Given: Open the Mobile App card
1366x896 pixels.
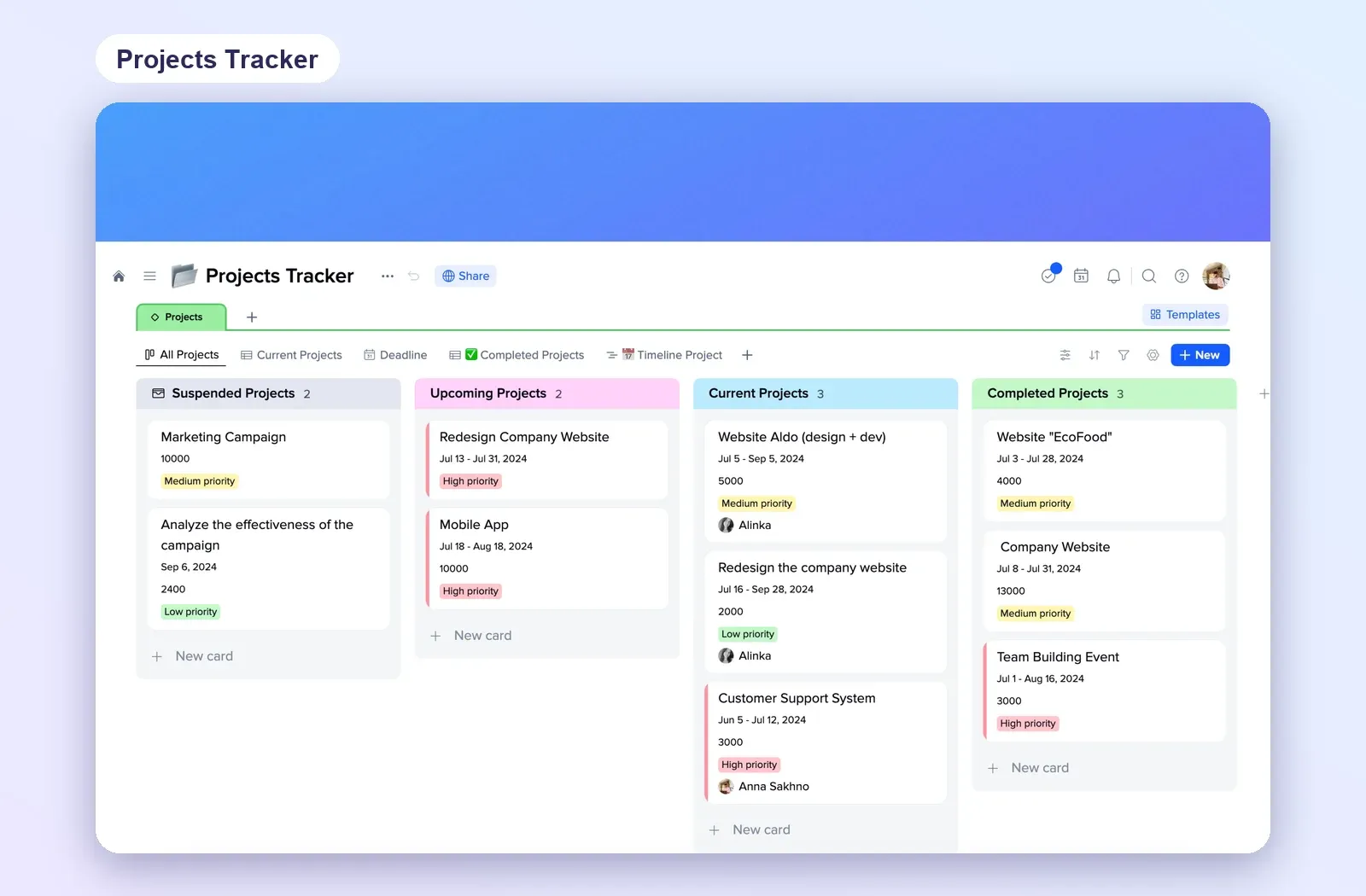Looking at the screenshot, I should click(x=547, y=558).
